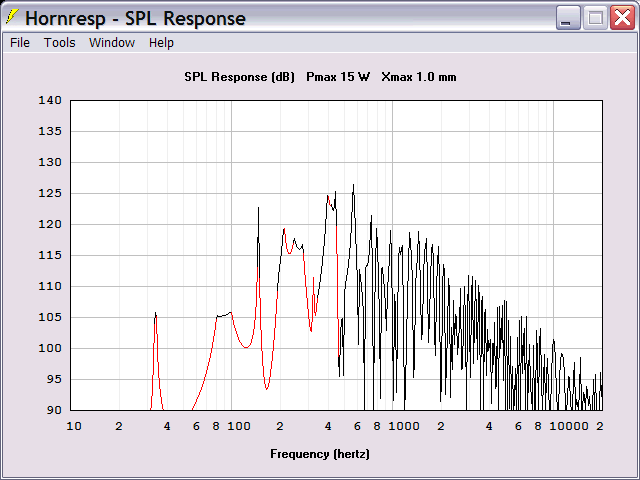The image size is (640, 480).
Task: Click the 10000 frequency axis label
Action: (x=569, y=426)
